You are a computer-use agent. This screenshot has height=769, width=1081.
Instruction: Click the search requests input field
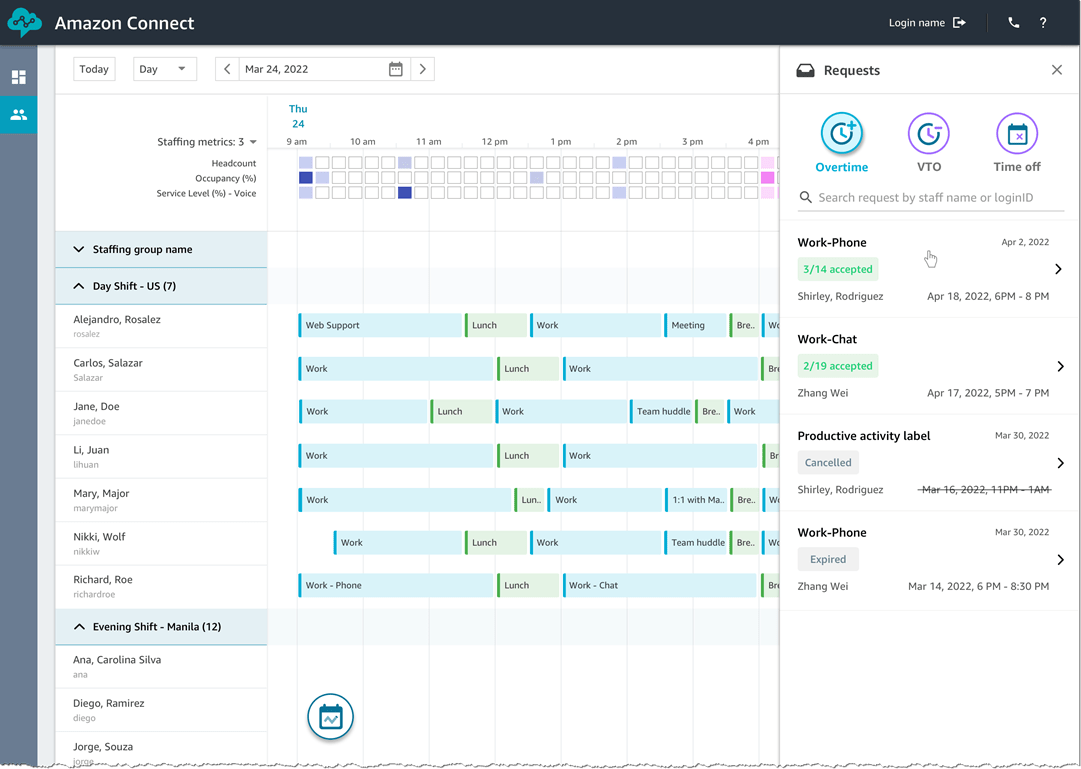pyautogui.click(x=929, y=197)
